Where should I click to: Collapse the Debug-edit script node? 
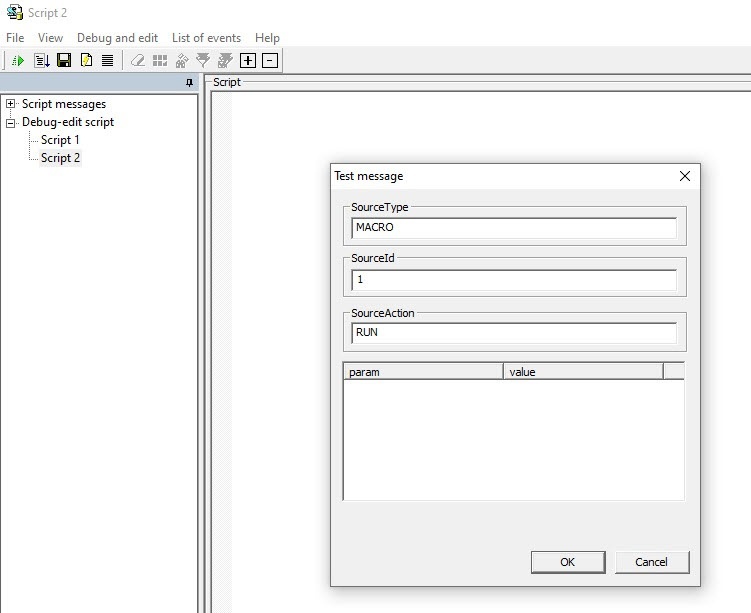(10, 123)
